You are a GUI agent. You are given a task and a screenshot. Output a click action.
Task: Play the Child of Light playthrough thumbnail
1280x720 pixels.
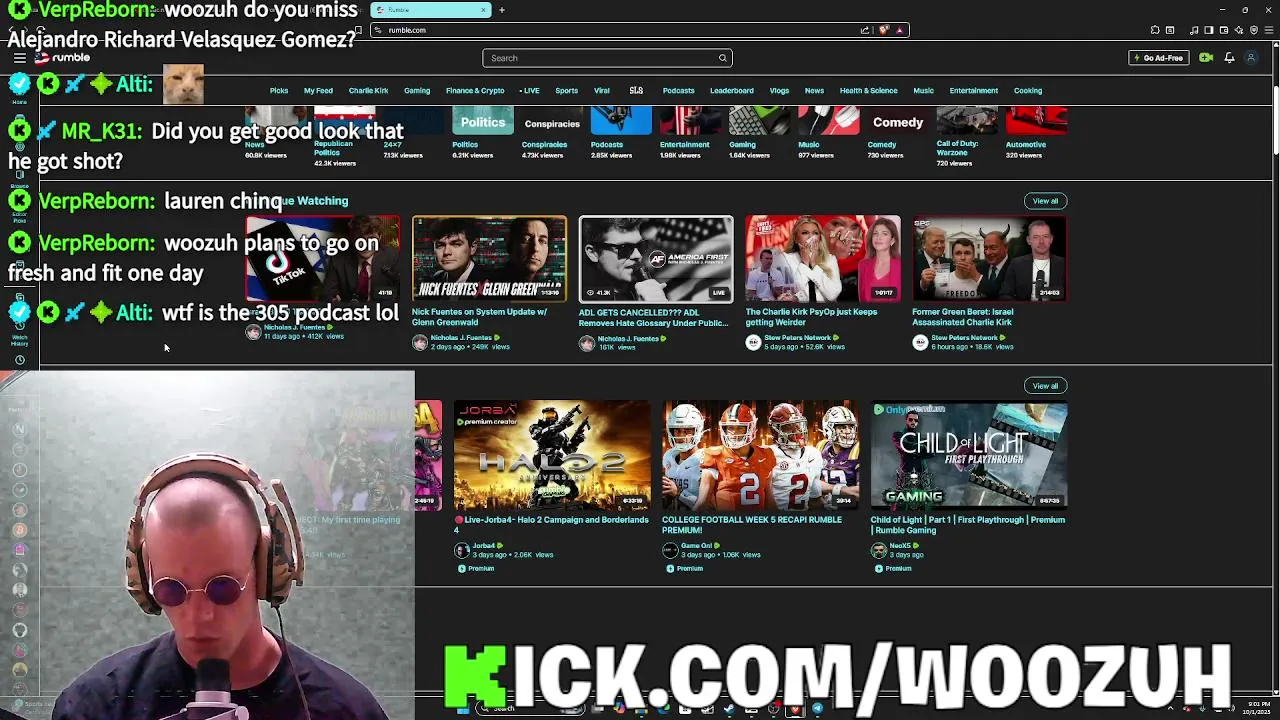968,456
